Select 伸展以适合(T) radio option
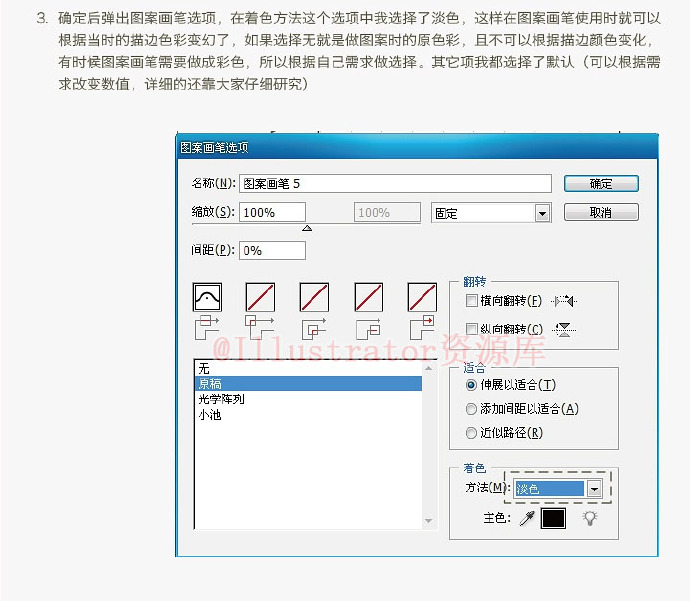Viewport: 690px width, 601px height. [x=471, y=385]
